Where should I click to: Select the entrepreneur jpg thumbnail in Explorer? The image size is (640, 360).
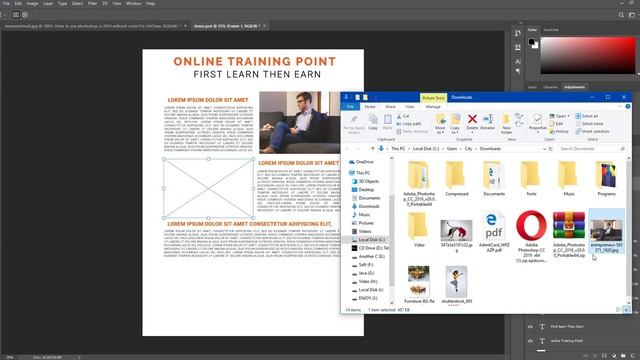[607, 231]
